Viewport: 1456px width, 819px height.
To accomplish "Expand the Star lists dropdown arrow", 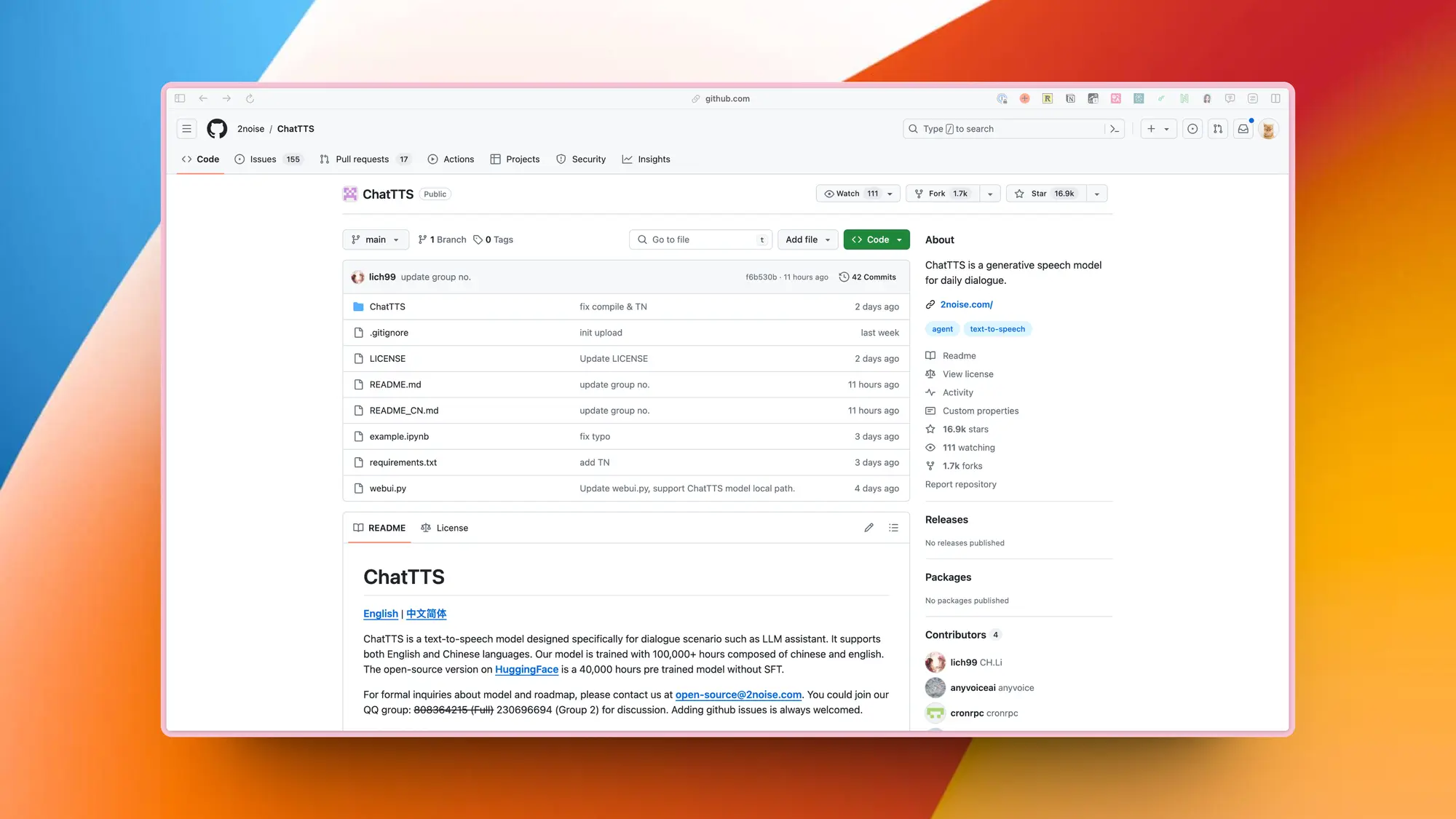I will click(x=1097, y=194).
